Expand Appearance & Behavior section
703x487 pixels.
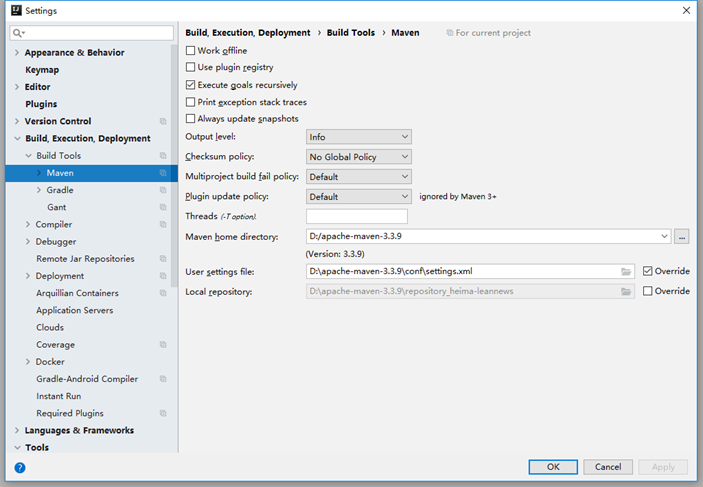(17, 52)
